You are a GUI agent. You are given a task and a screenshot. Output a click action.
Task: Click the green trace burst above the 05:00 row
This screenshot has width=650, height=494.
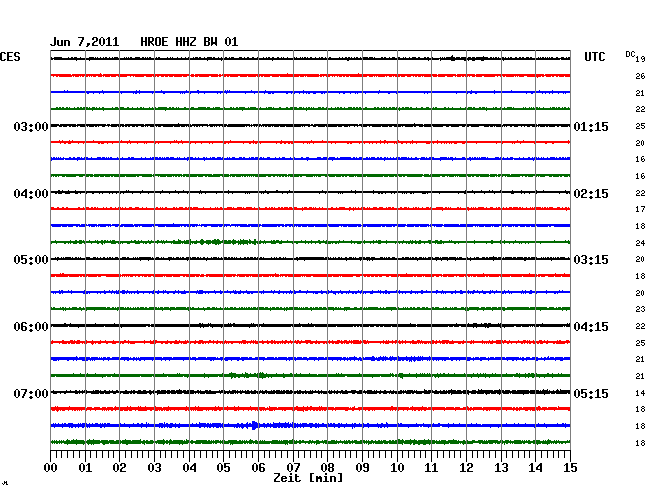216,242
